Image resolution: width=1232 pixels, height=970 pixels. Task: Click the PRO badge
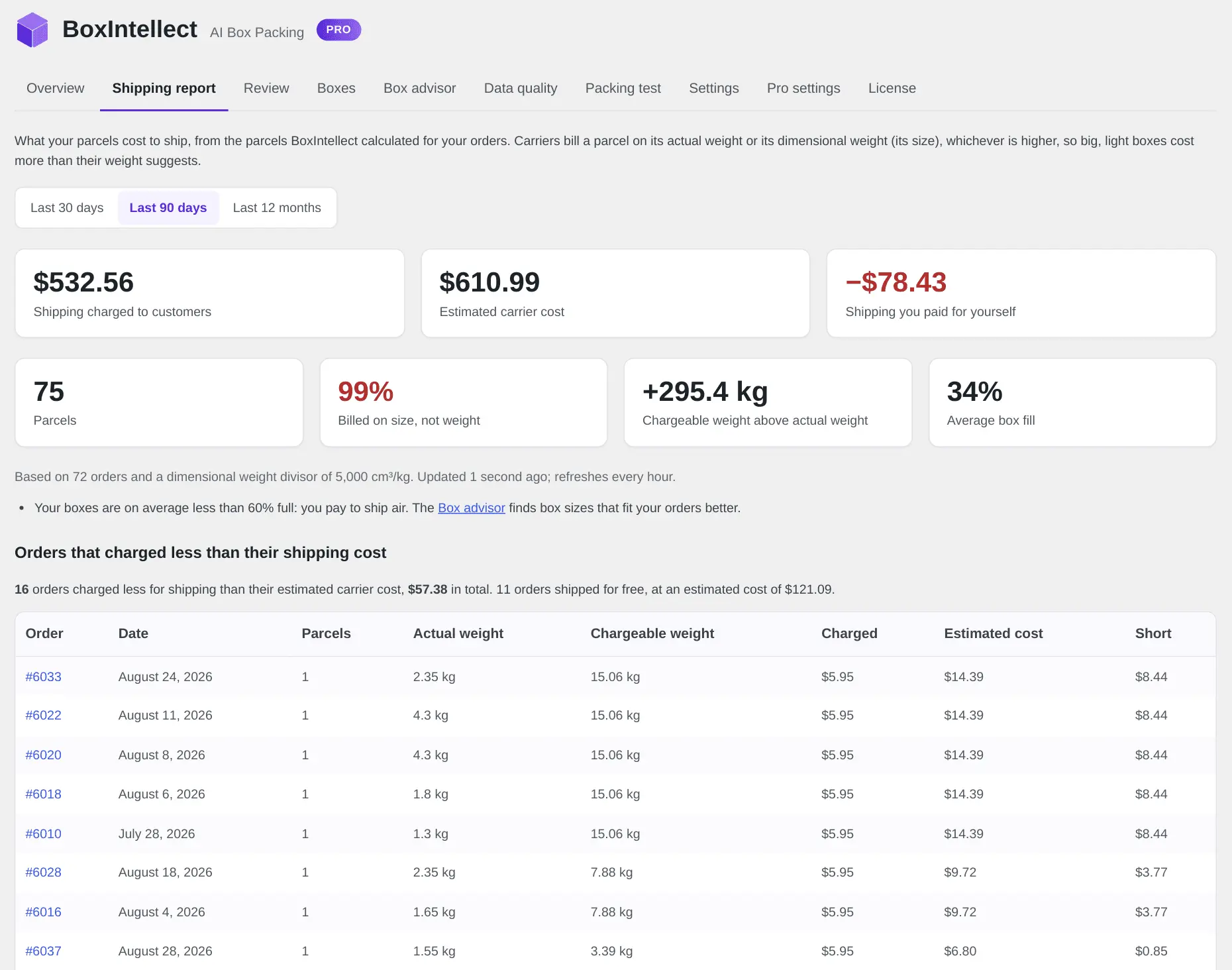pos(338,30)
